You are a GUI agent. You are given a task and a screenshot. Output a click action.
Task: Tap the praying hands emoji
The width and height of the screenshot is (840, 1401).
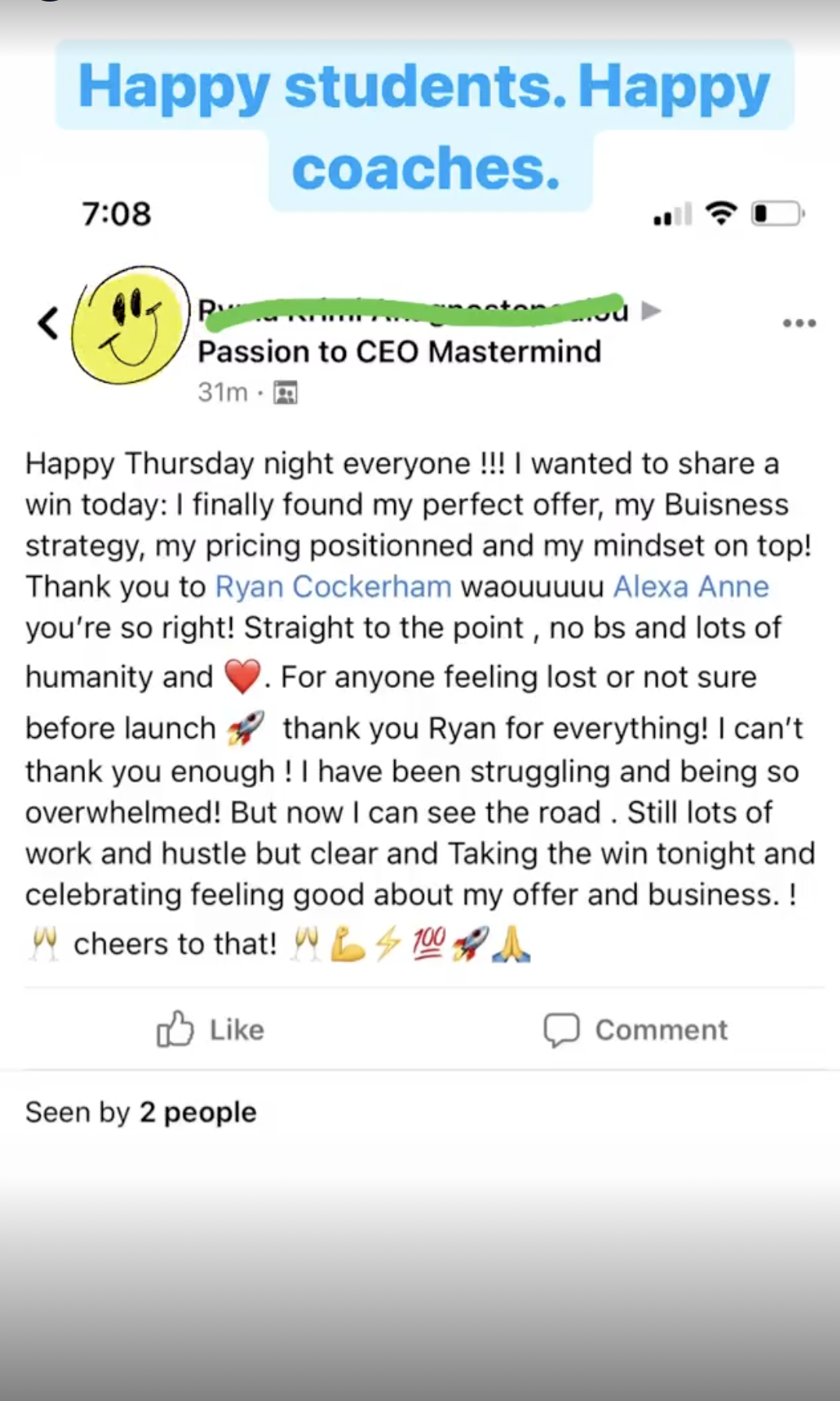(x=511, y=944)
